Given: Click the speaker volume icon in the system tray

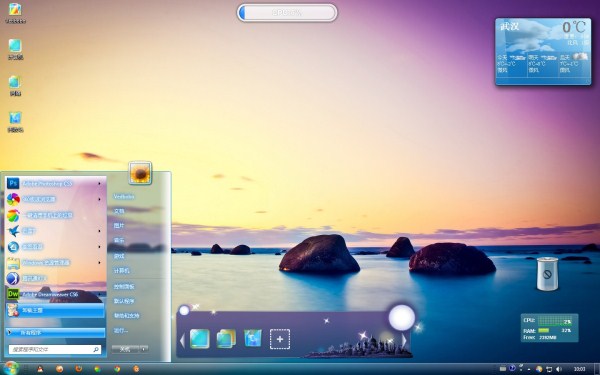Looking at the screenshot, I should click(558, 369).
